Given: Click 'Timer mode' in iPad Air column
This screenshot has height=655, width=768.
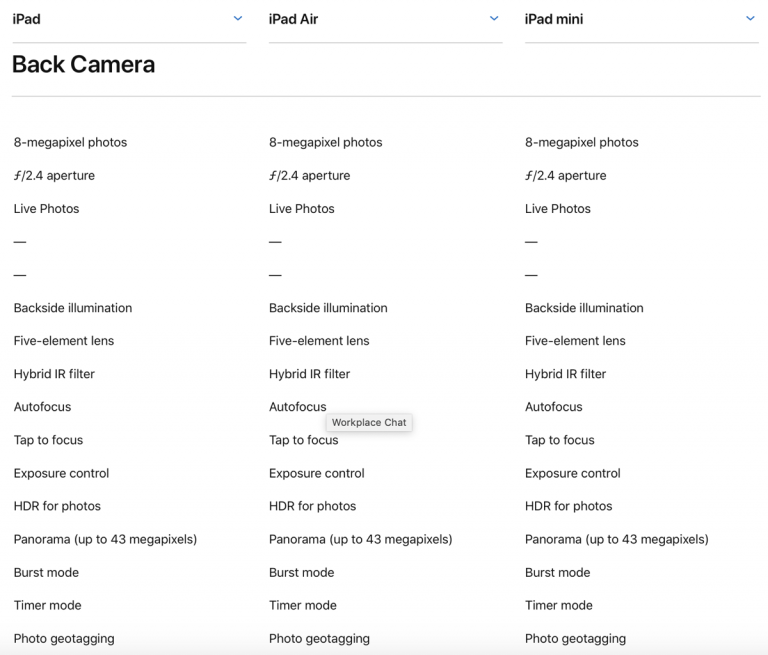Looking at the screenshot, I should click(x=302, y=605).
